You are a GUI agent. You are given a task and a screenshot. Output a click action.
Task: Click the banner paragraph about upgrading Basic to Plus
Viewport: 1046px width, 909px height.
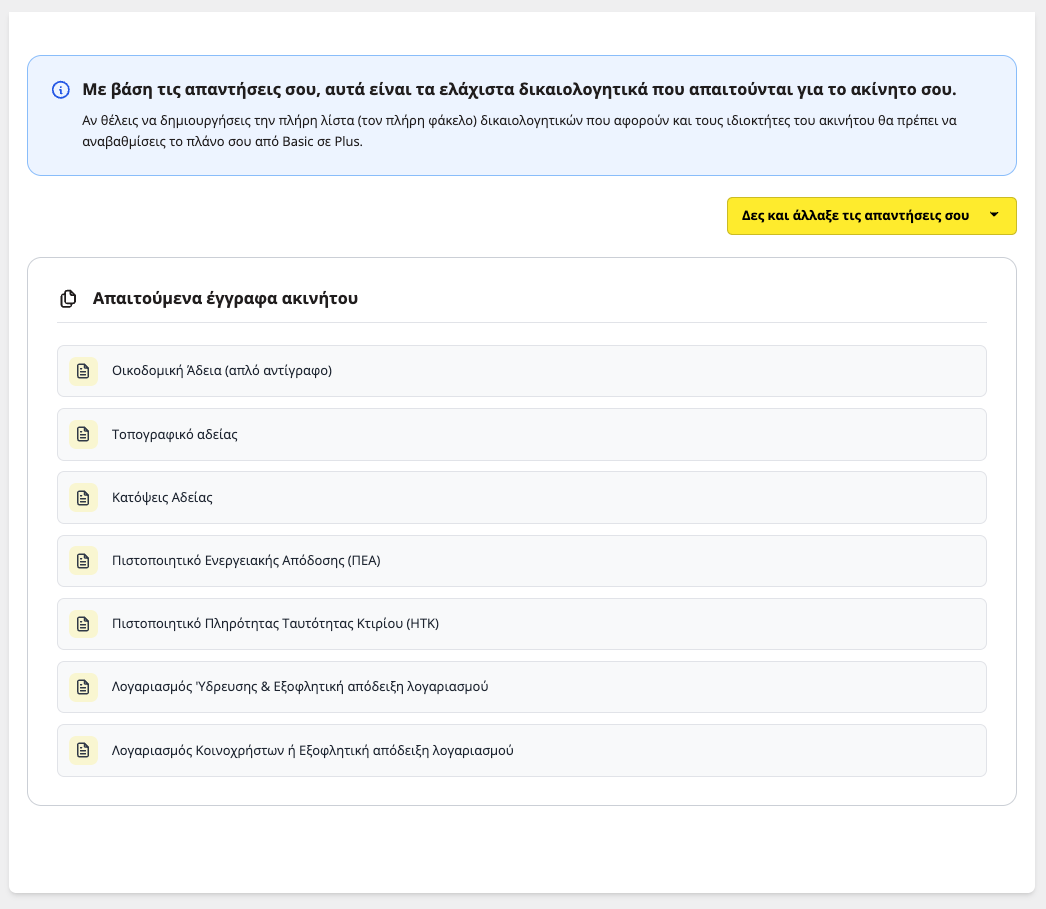[519, 131]
